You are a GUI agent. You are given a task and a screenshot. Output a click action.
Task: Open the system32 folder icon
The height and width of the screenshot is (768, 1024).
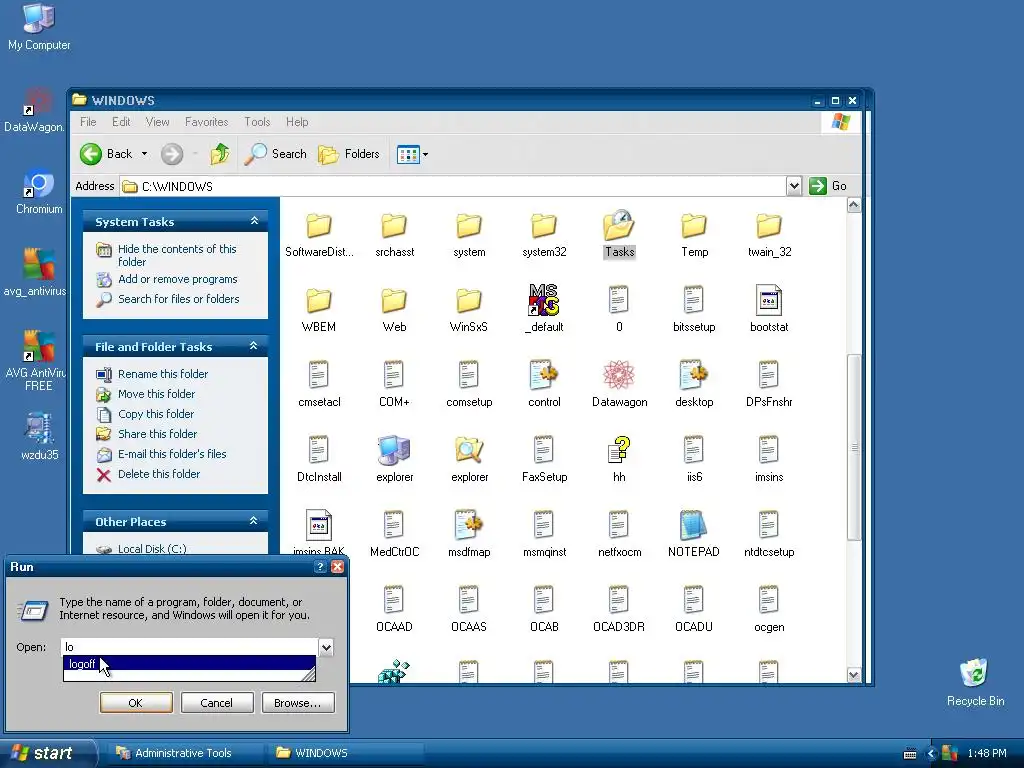(x=543, y=227)
